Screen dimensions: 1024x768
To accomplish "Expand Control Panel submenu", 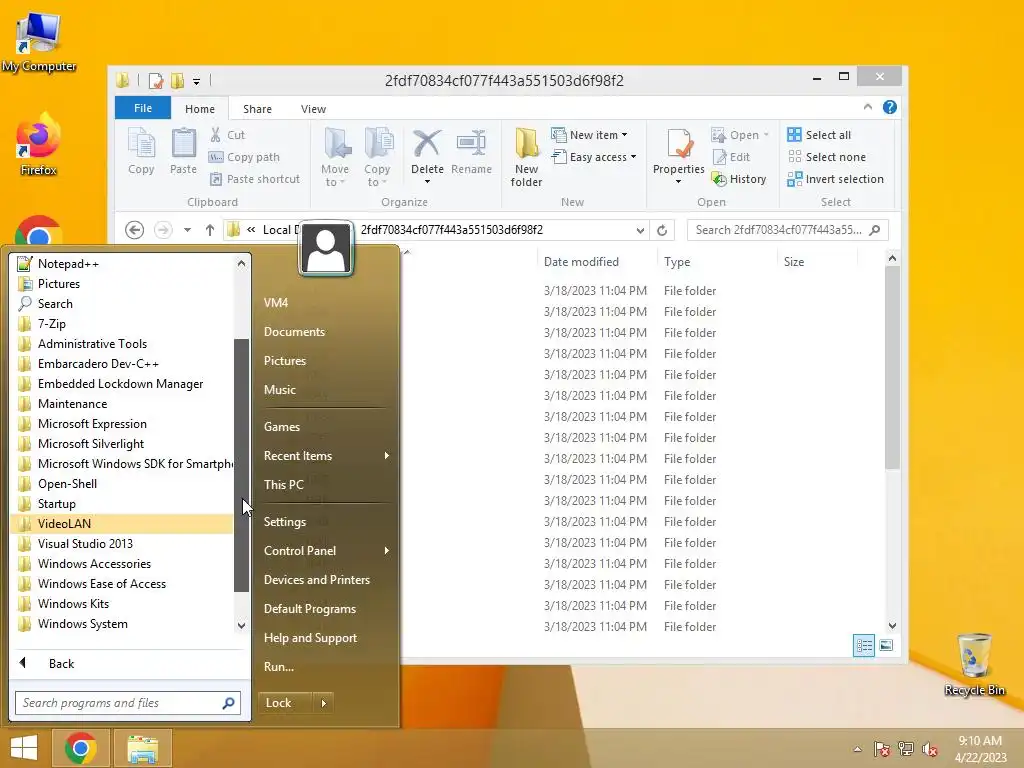I will (x=387, y=551).
